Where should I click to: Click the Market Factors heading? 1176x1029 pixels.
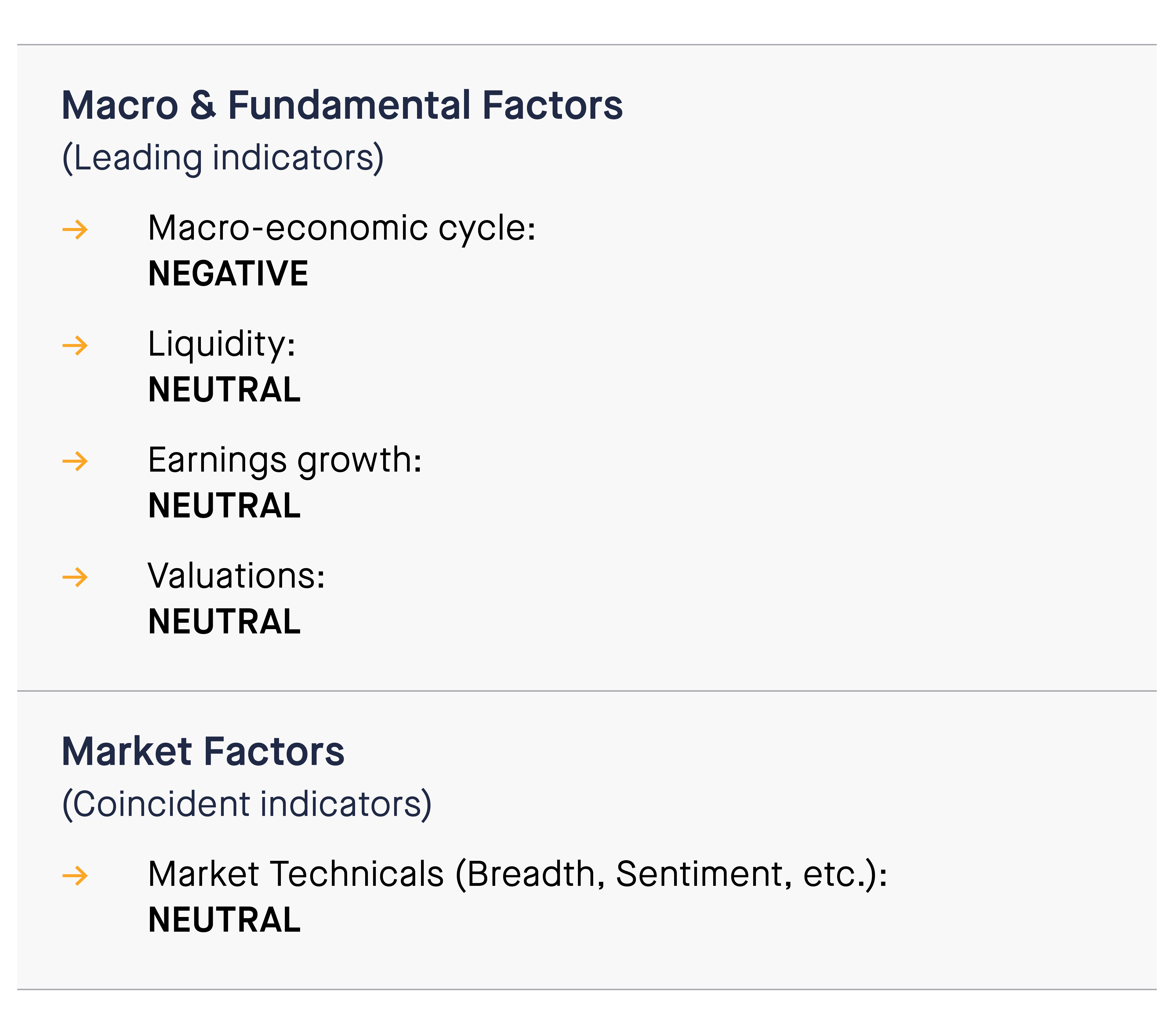point(203,752)
